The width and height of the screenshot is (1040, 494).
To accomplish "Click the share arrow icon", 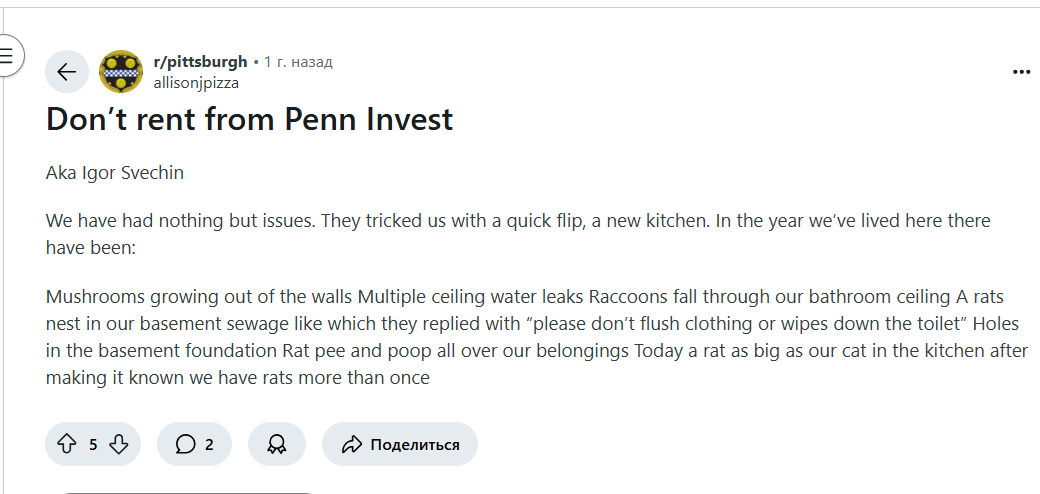I will pyautogui.click(x=351, y=444).
